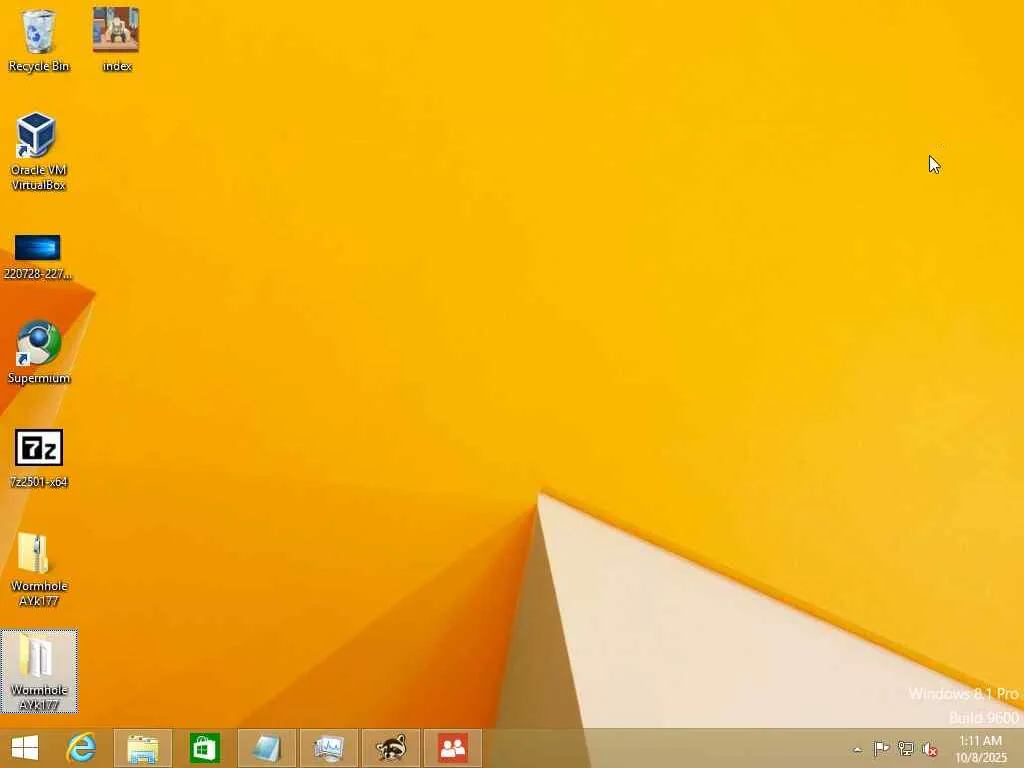Select the Recycle Bin desktop icon
The height and width of the screenshot is (768, 1024).
tap(39, 39)
